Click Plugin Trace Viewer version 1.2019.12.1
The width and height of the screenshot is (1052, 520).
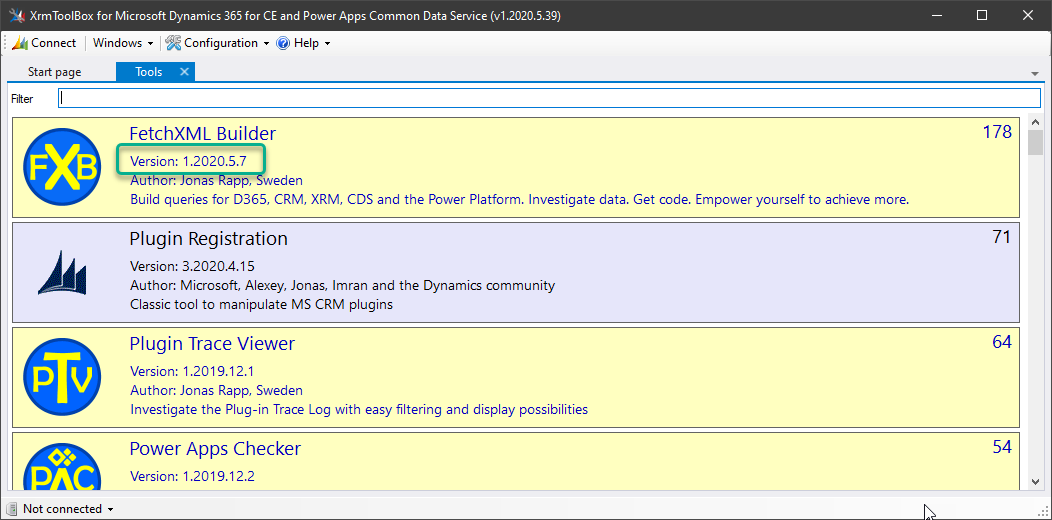(x=192, y=371)
